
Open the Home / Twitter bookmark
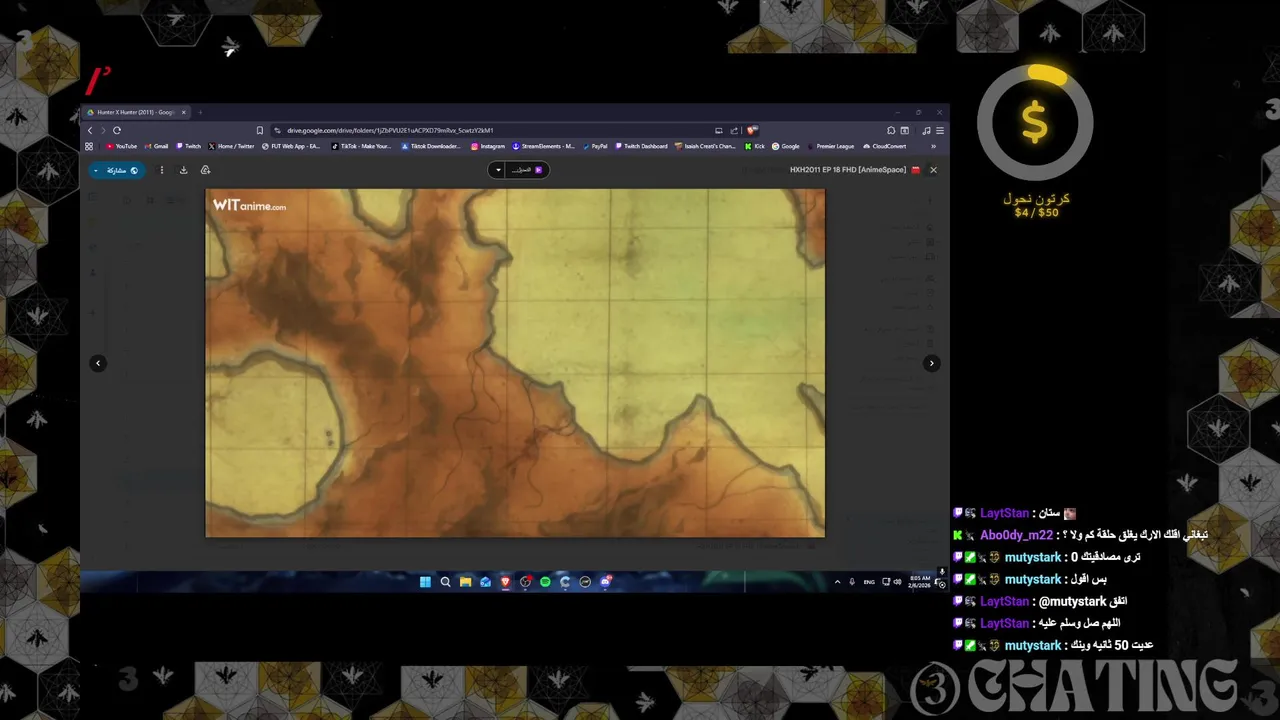click(231, 146)
